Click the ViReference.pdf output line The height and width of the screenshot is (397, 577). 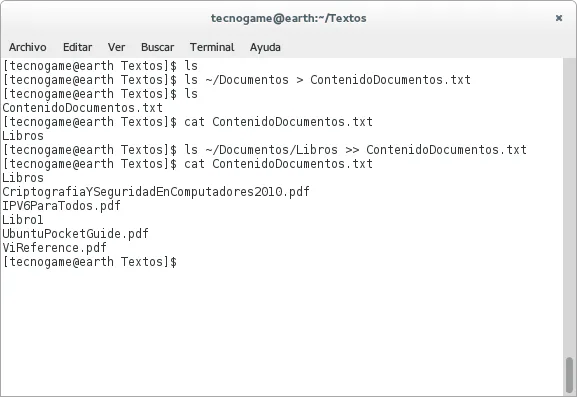[54, 248]
